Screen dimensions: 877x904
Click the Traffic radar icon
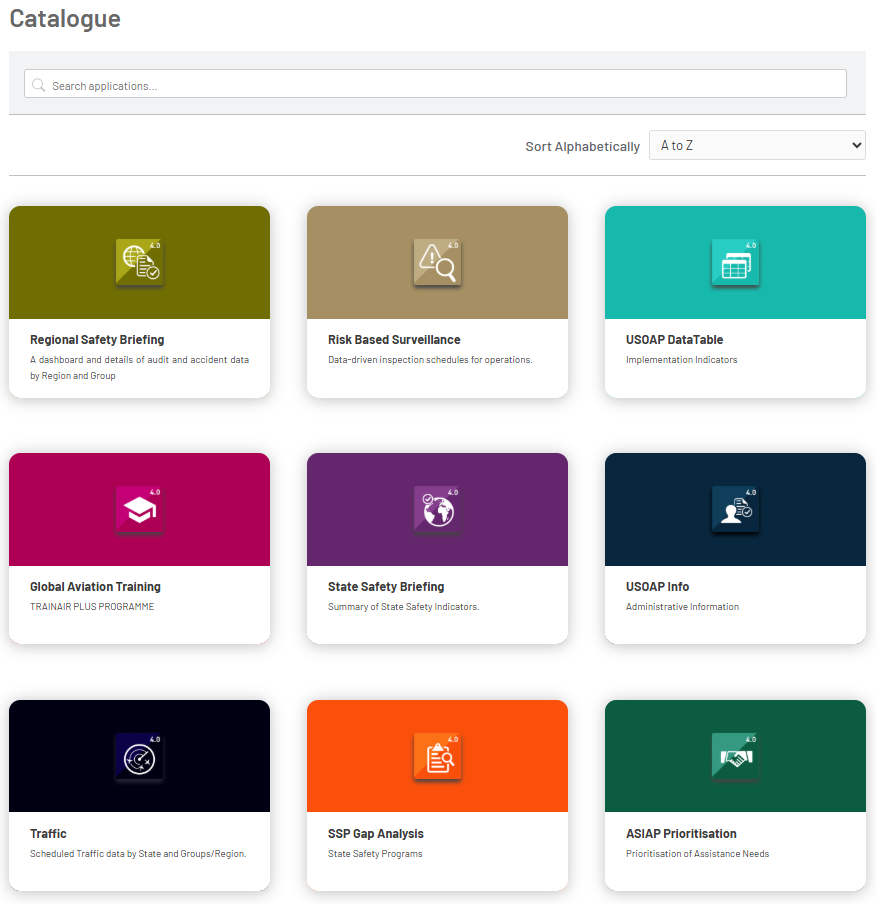coord(139,757)
